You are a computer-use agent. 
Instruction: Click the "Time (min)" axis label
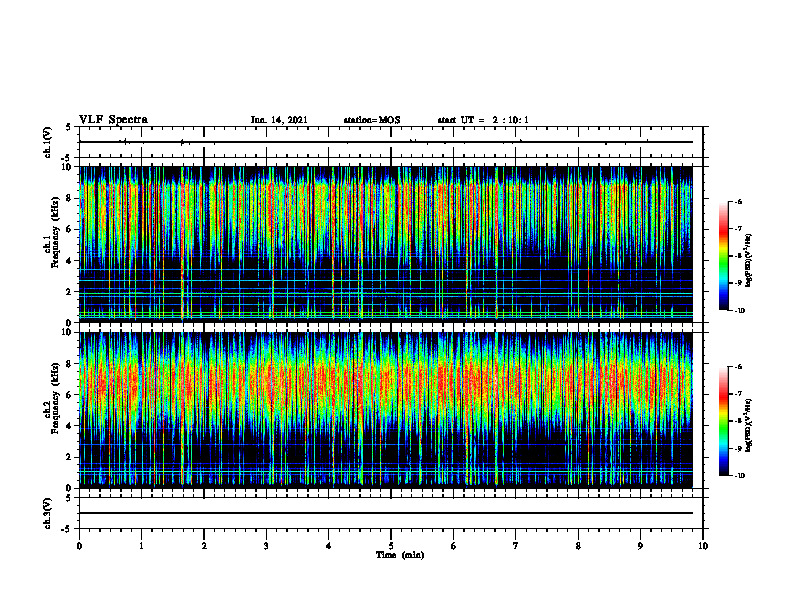click(x=400, y=555)
